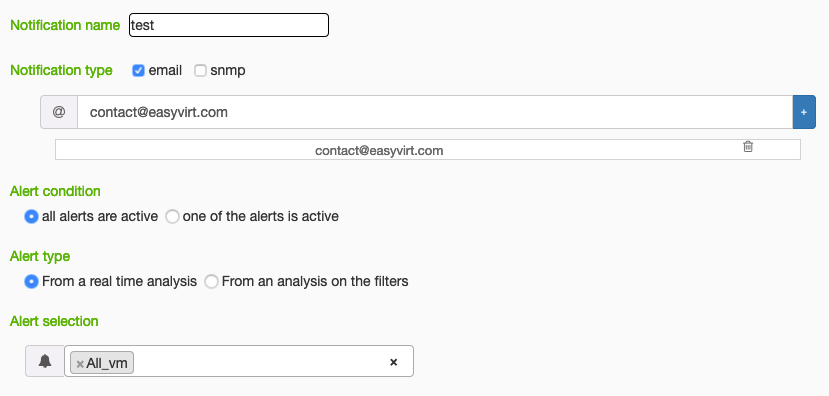The height and width of the screenshot is (396, 829).
Task: Click the 'Alert condition' heading
Action: click(55, 191)
